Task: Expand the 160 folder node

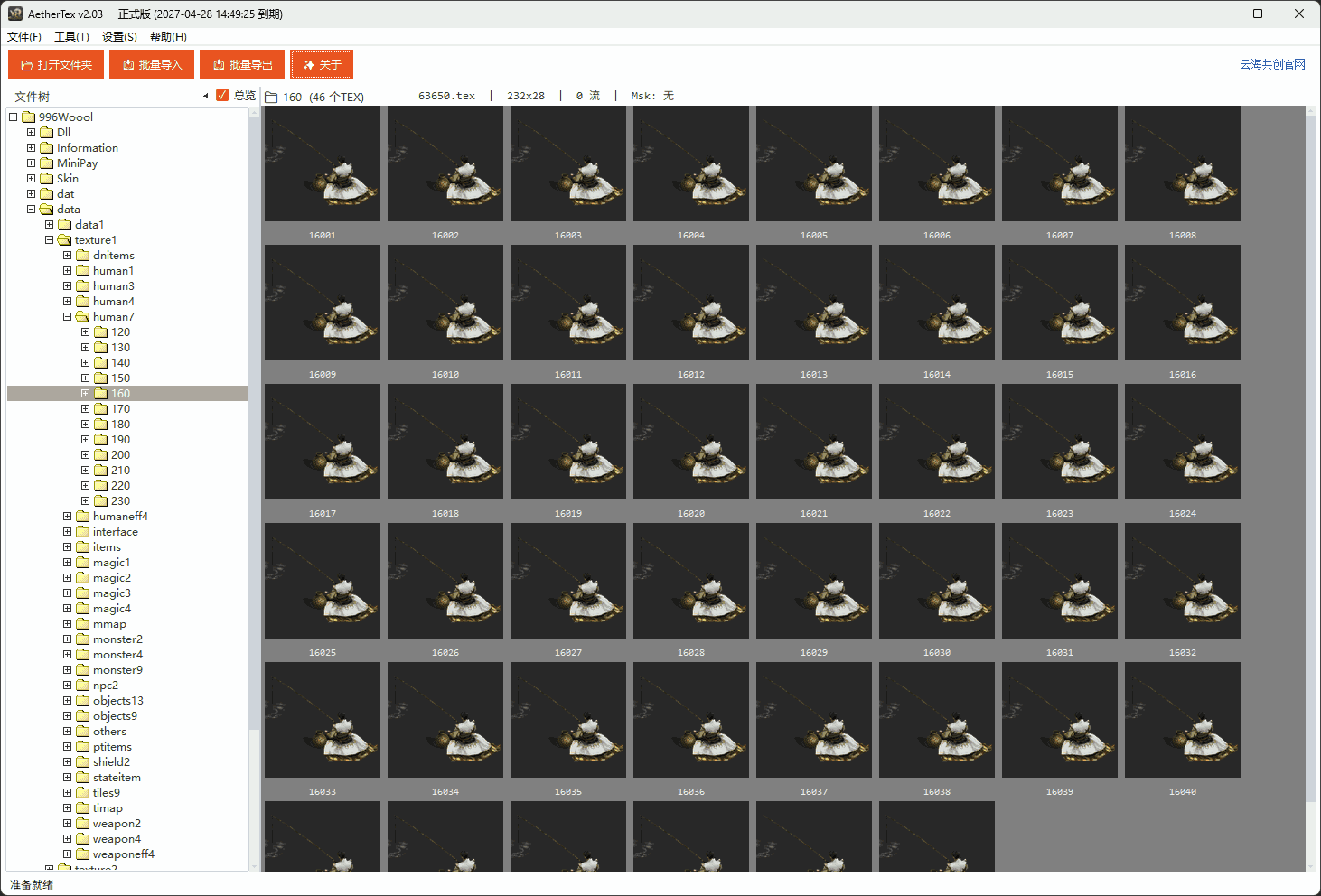Action: point(86,393)
